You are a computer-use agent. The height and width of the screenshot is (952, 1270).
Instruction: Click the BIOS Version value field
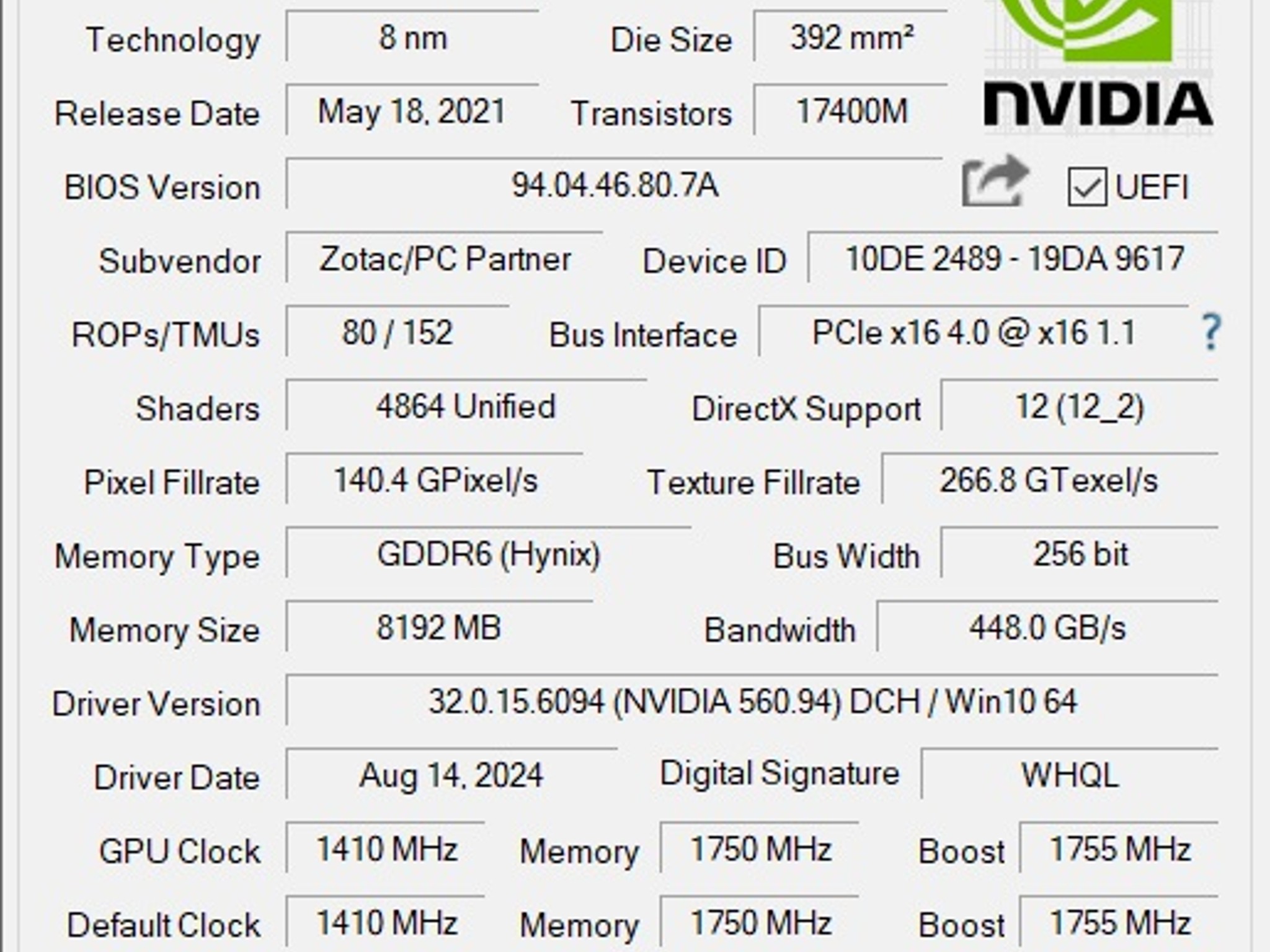coord(614,184)
